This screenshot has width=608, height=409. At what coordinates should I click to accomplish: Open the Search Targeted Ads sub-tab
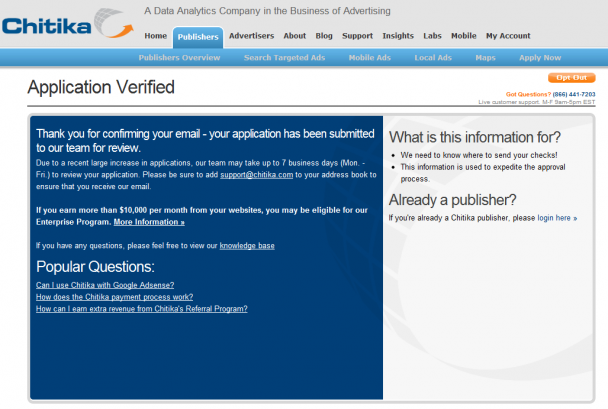pyautogui.click(x=284, y=58)
